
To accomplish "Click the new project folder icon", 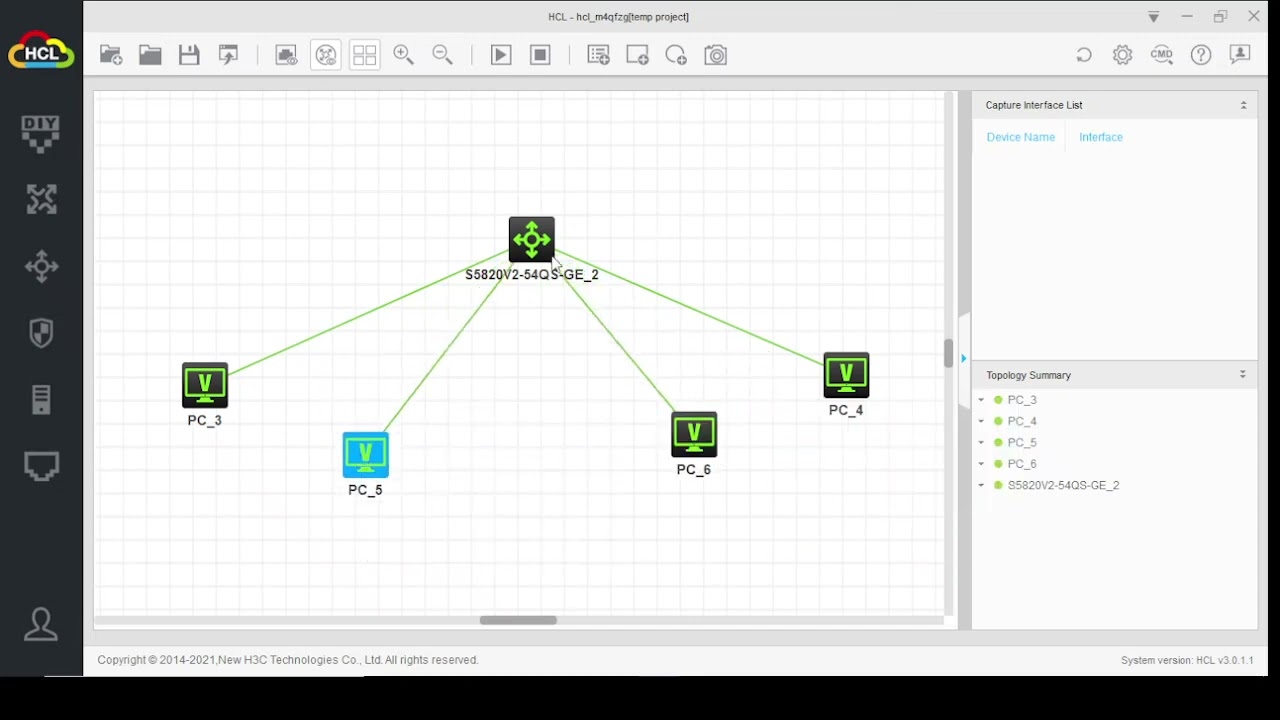I will pos(111,55).
